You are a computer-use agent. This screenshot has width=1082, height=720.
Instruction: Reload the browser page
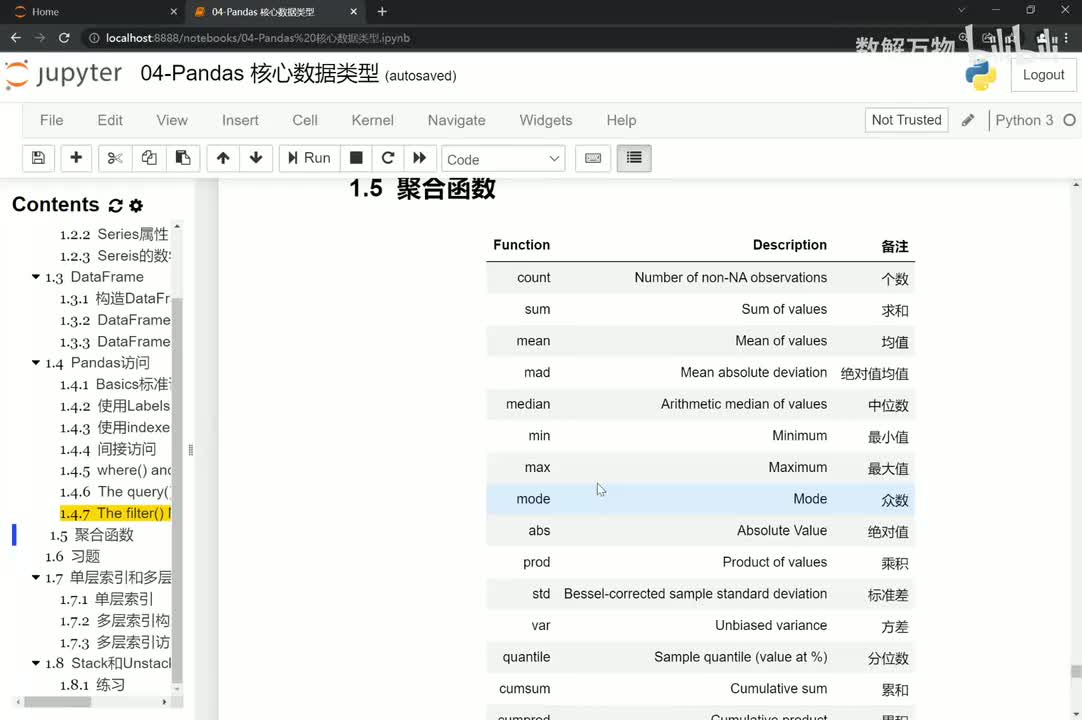pyautogui.click(x=64, y=38)
